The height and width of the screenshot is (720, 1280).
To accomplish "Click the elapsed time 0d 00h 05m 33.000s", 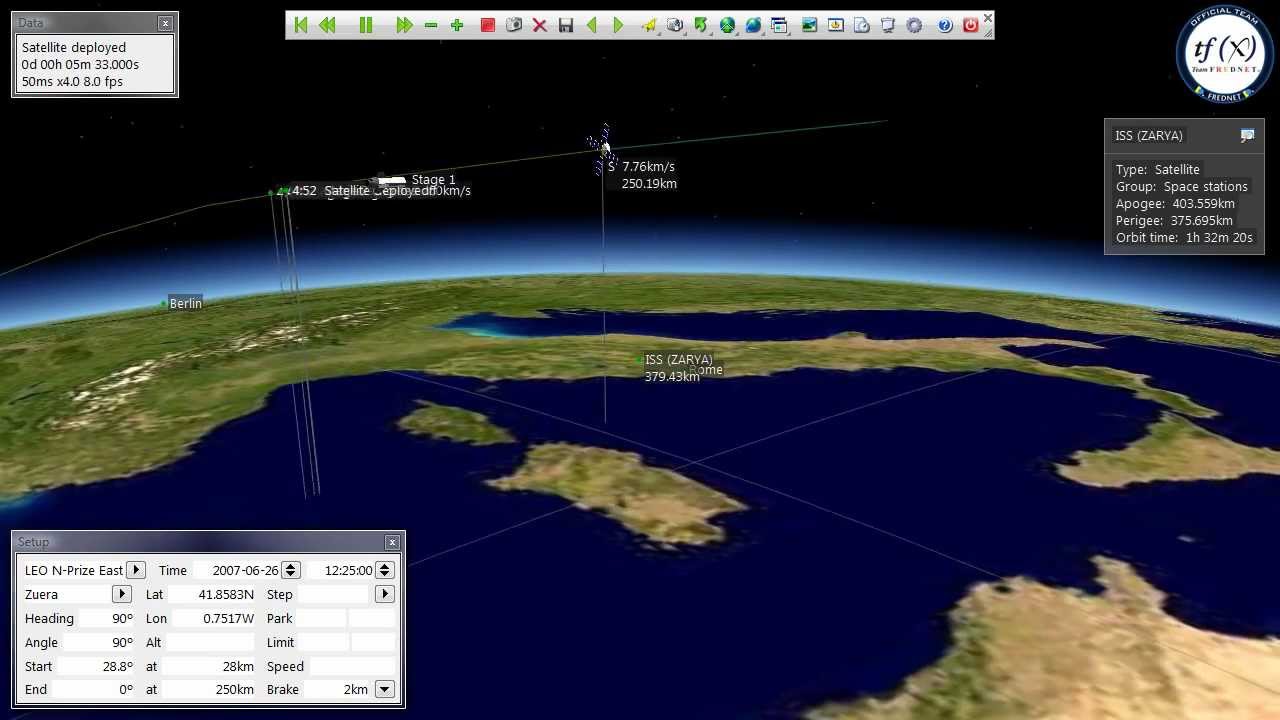I will [x=80, y=64].
